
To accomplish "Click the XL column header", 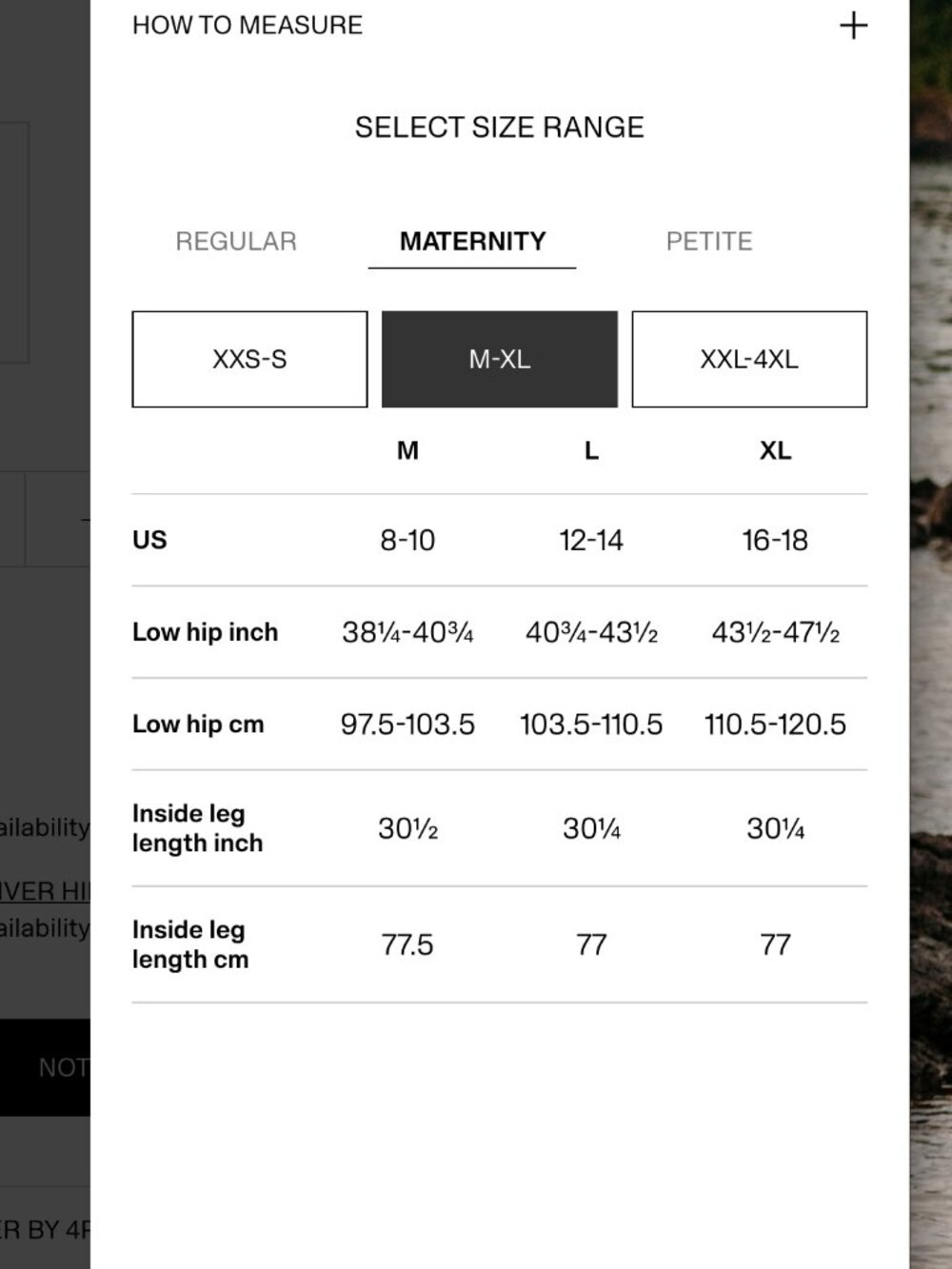I will 775,450.
